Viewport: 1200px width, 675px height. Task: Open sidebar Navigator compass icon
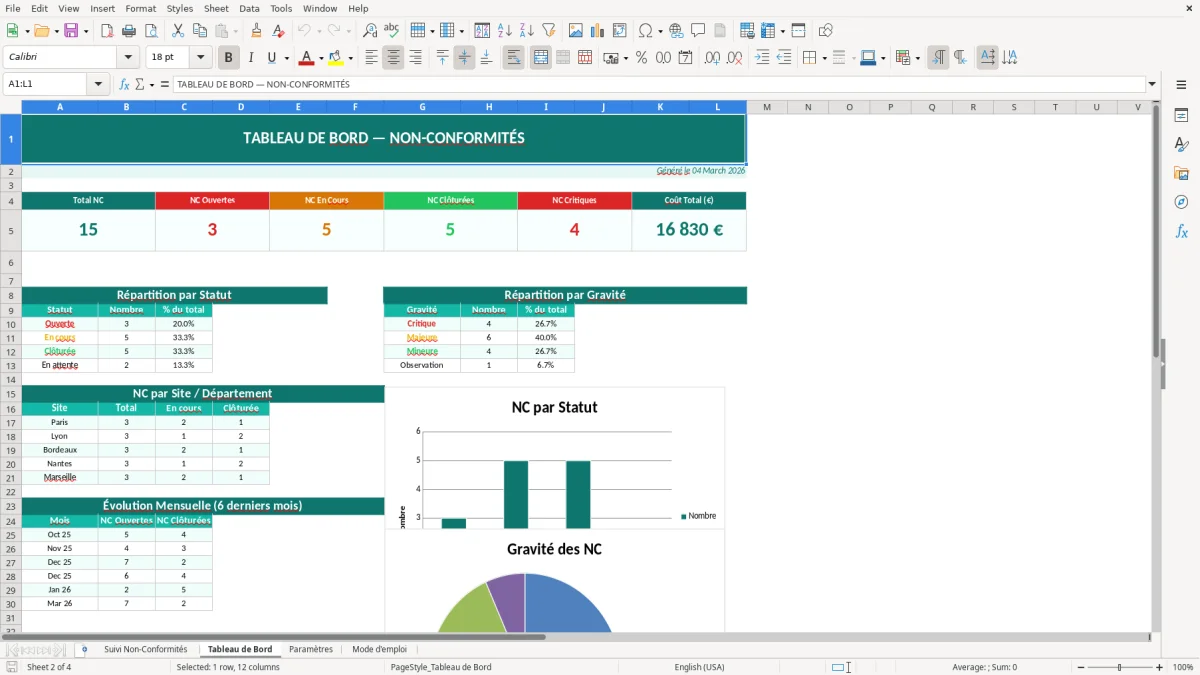(1181, 202)
